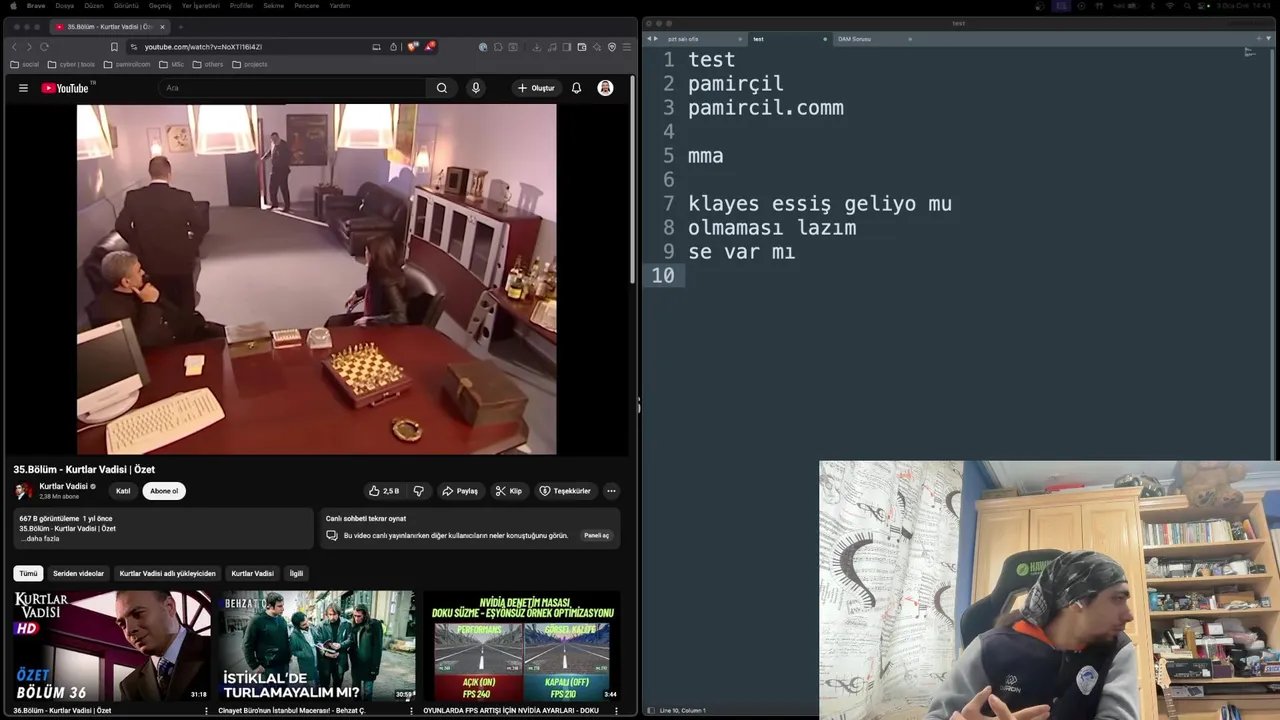Select the Seriden videolar chip
The height and width of the screenshot is (720, 1280).
tap(78, 573)
